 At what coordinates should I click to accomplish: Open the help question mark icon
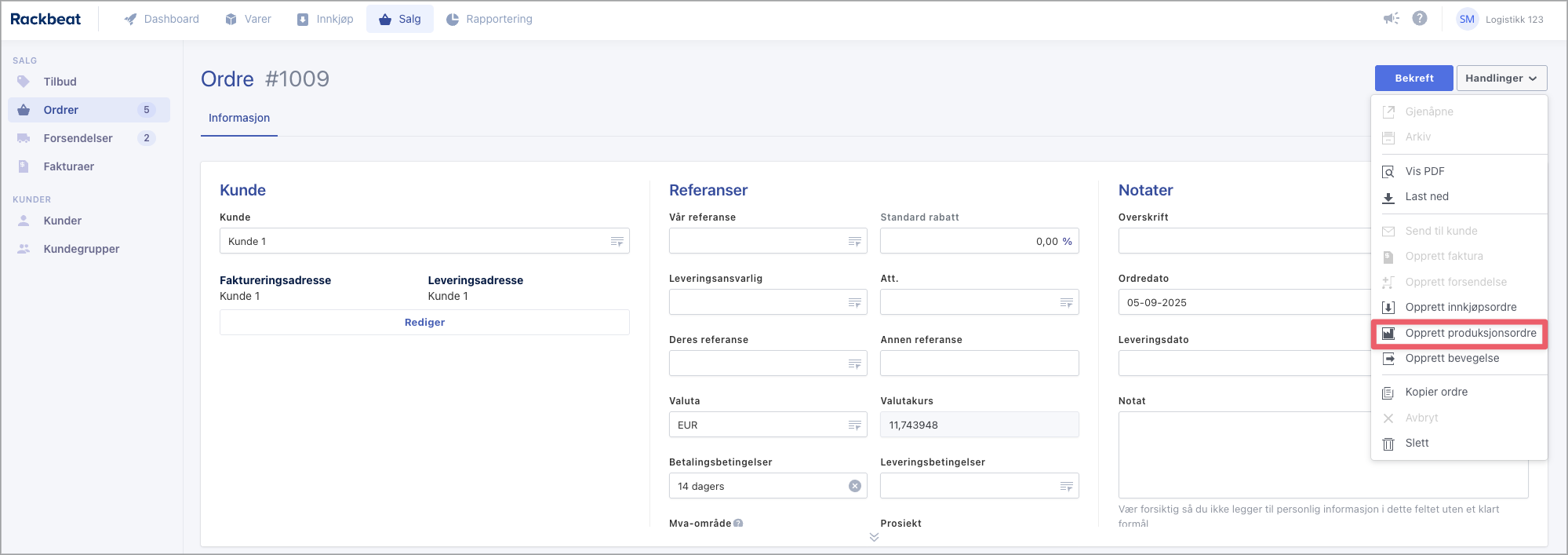point(1420,19)
